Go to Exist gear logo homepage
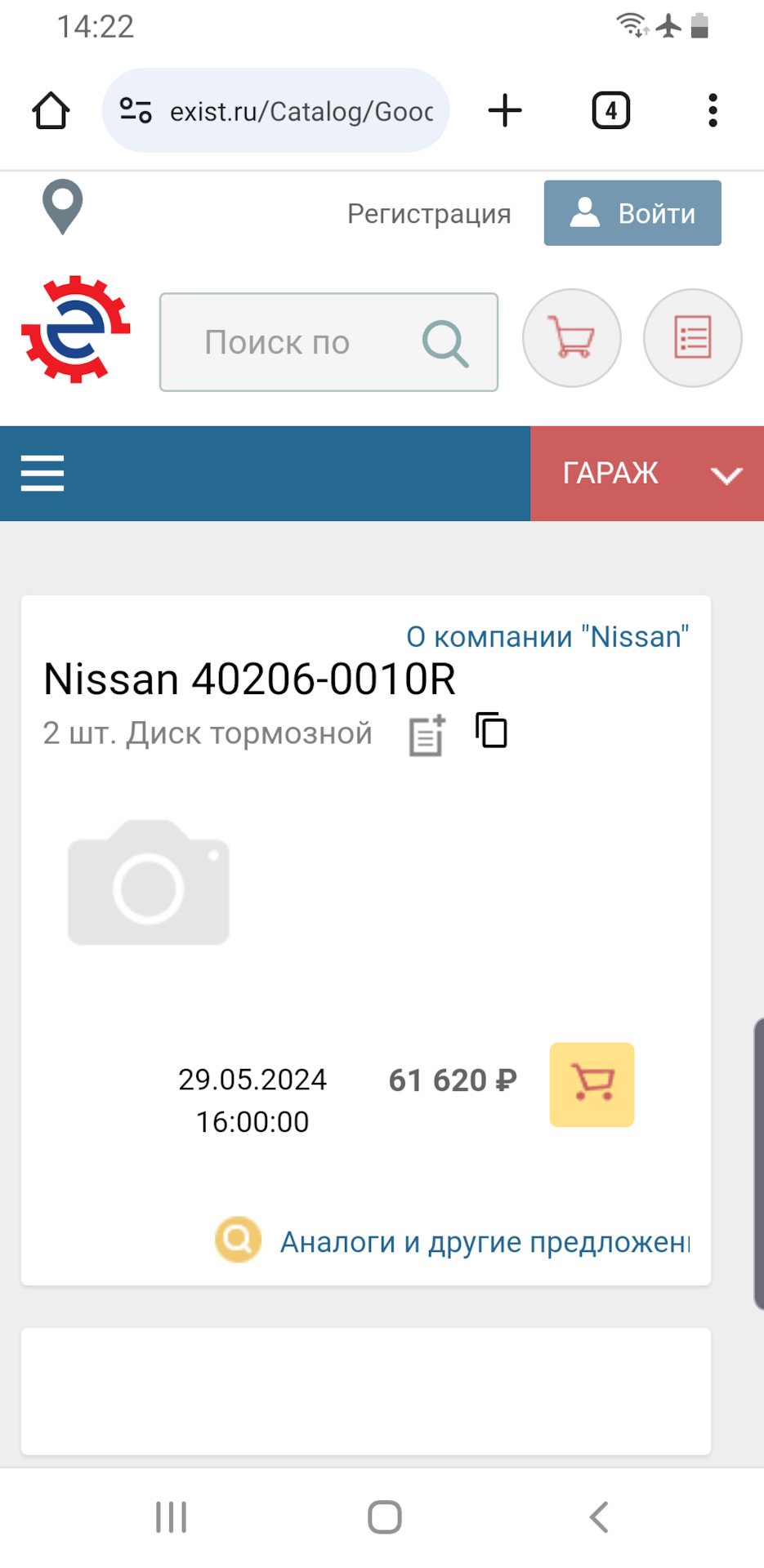This screenshot has height=1568, width=764. pyautogui.click(x=75, y=329)
